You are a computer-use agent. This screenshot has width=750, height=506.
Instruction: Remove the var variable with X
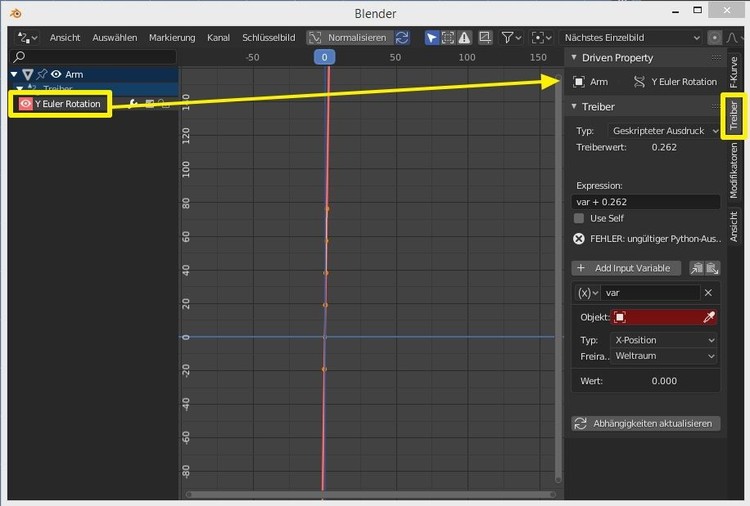point(708,293)
